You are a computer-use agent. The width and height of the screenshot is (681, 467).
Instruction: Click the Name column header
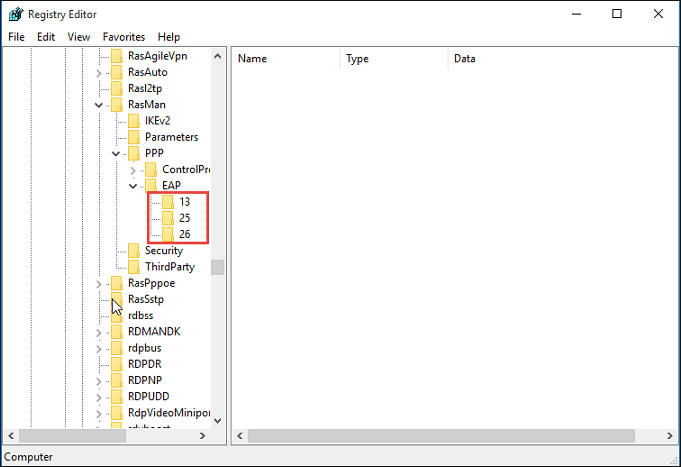pyautogui.click(x=286, y=59)
